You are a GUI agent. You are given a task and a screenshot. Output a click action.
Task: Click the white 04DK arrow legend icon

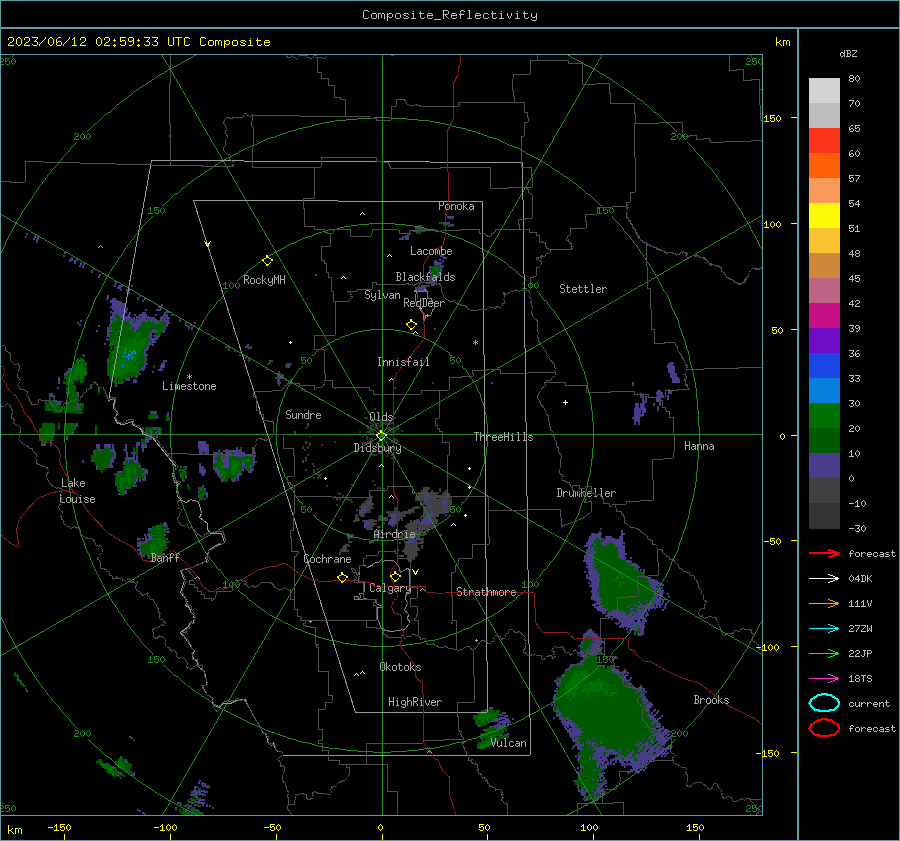tap(824, 579)
